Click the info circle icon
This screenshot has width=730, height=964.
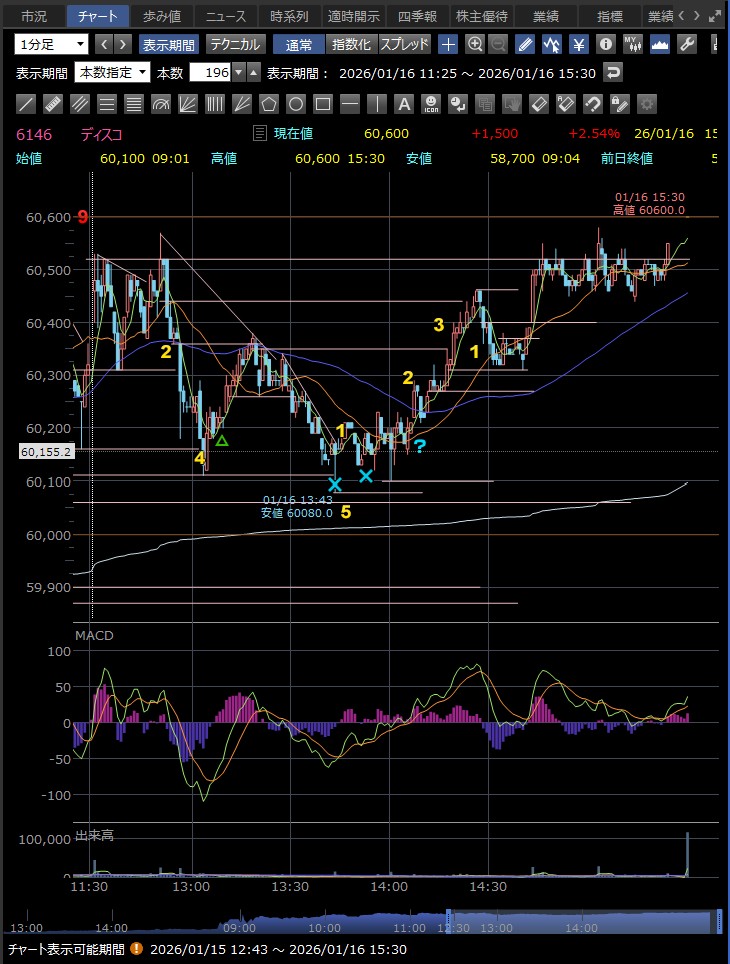606,44
